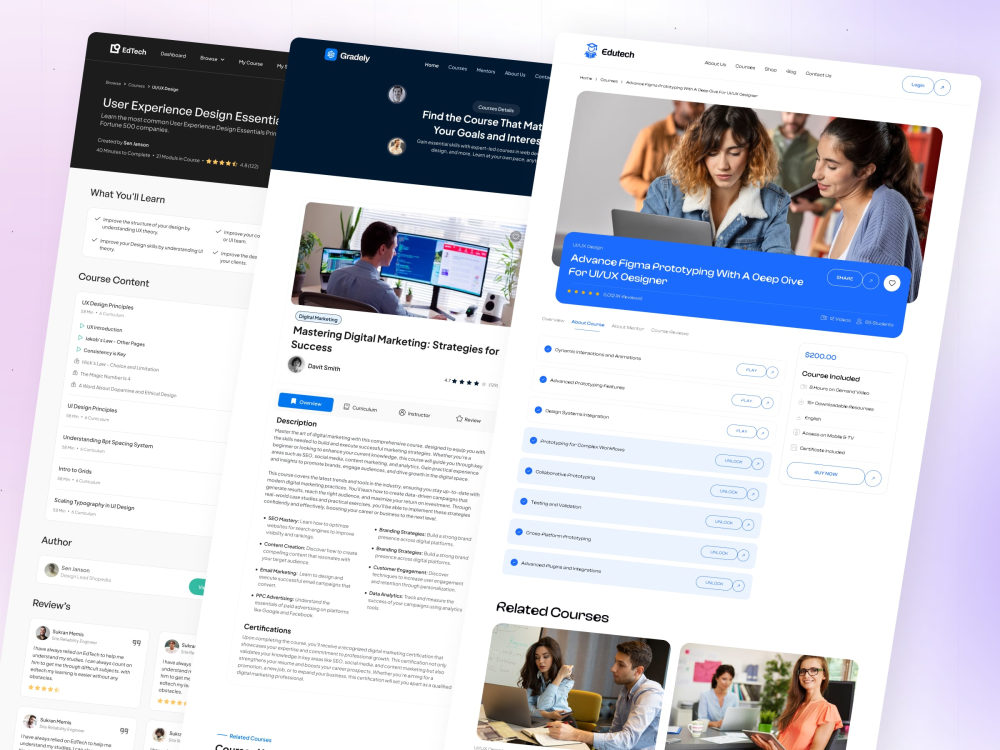Switch to About Course tab in Edutech
This screenshot has height=750, width=1000.
coord(587,323)
